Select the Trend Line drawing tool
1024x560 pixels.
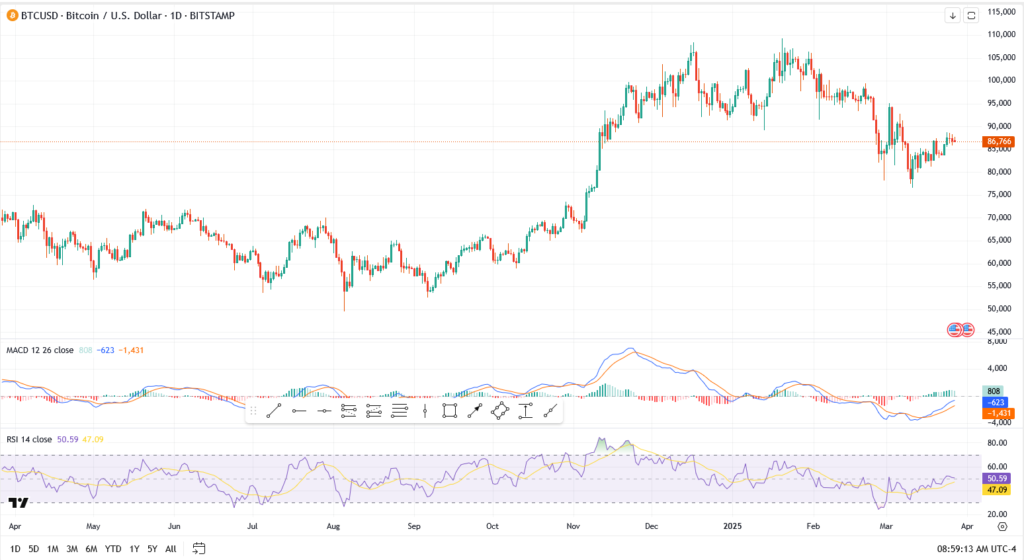[273, 411]
